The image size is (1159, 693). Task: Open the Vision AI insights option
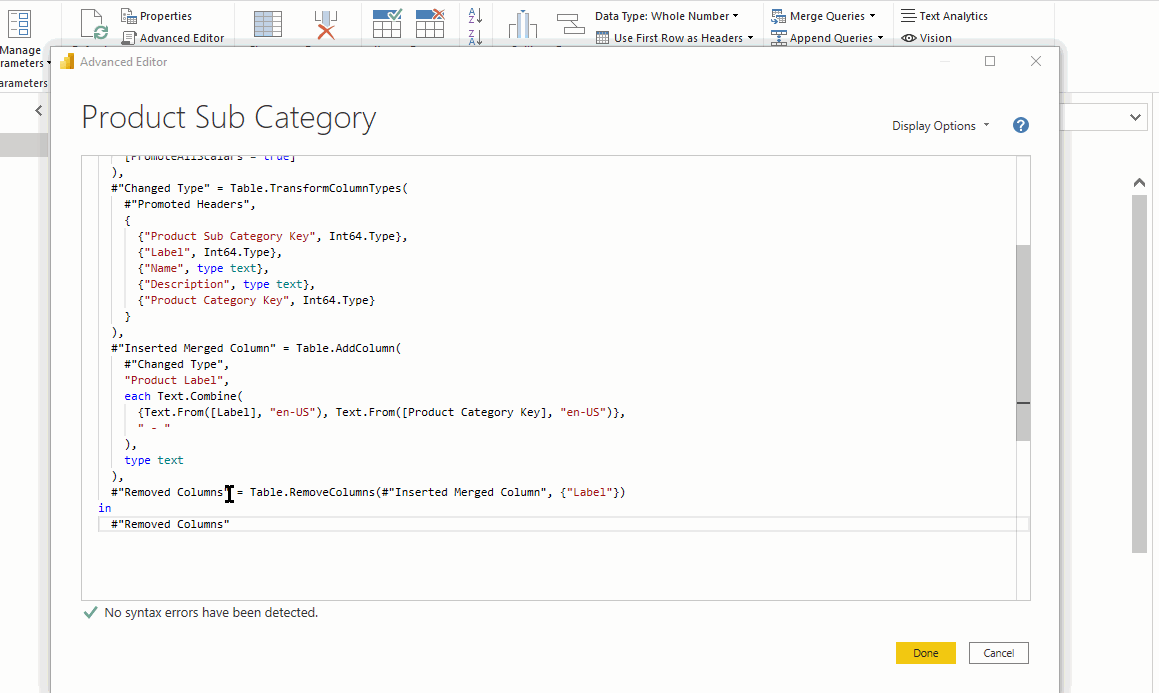(x=926, y=38)
